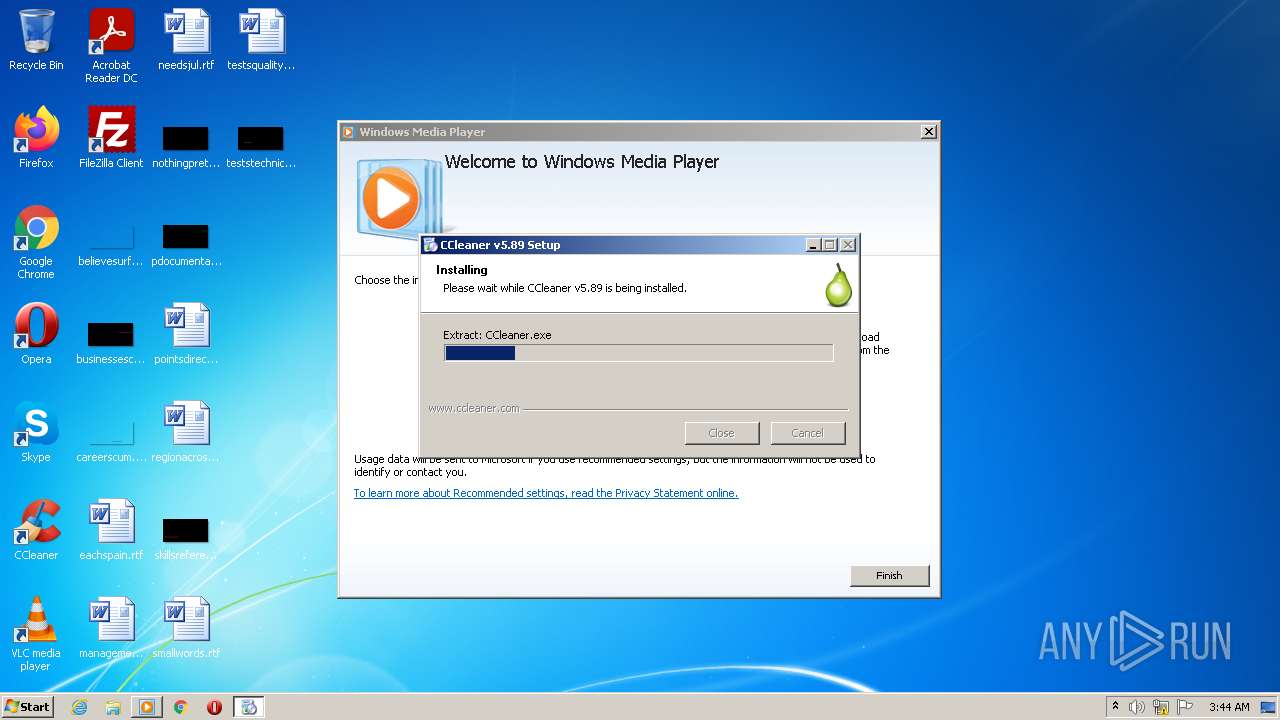Launch Google Chrome desktop shortcut
1280x720 pixels.
36,242
